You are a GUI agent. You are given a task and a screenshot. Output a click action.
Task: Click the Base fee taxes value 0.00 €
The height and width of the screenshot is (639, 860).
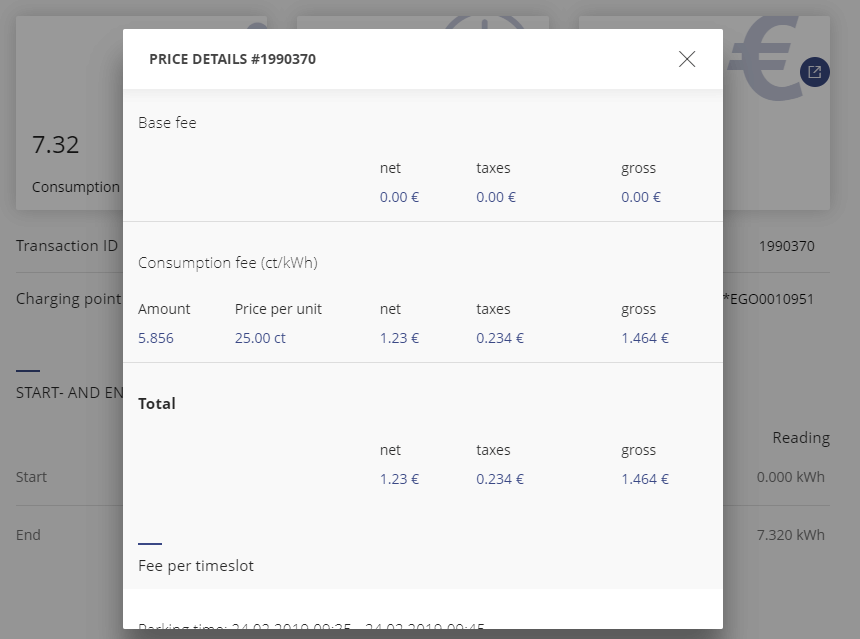[496, 197]
